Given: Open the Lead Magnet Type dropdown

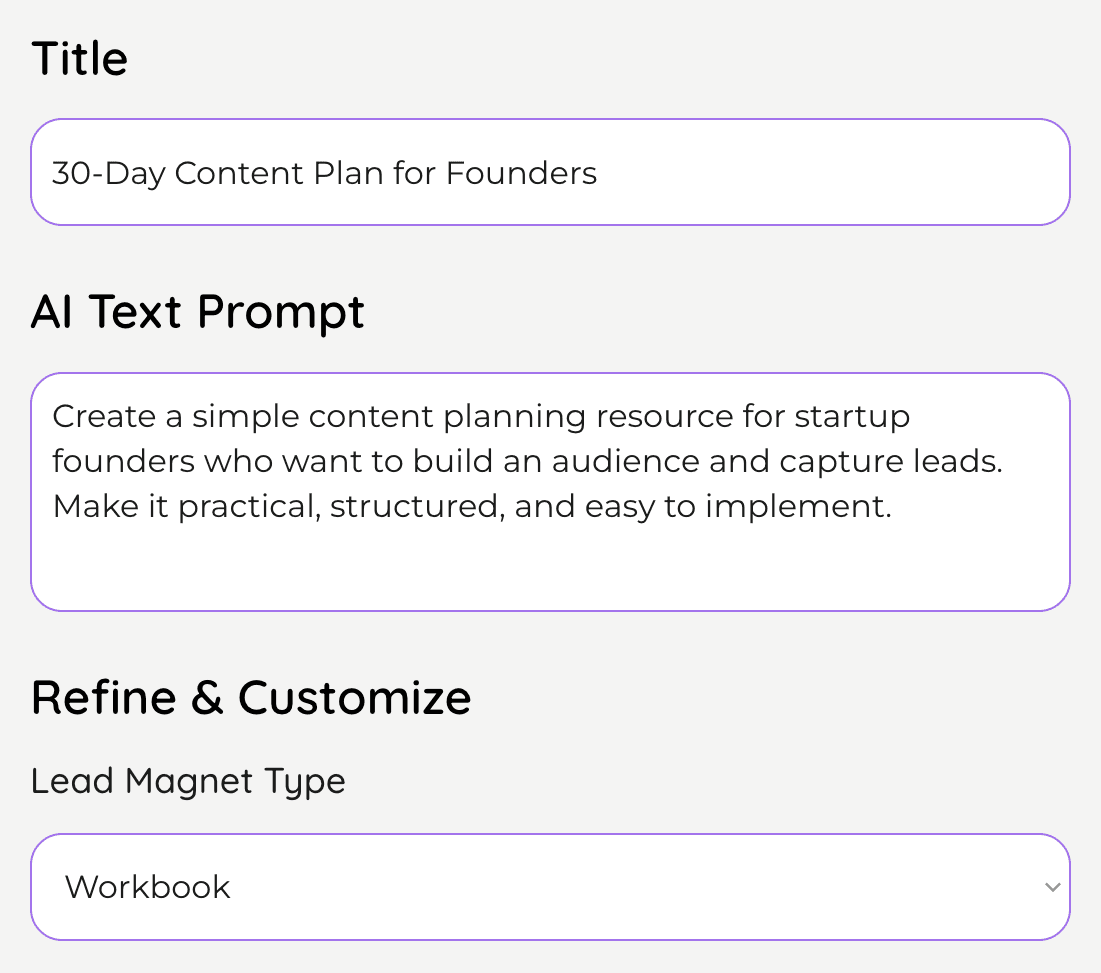Looking at the screenshot, I should tap(550, 887).
